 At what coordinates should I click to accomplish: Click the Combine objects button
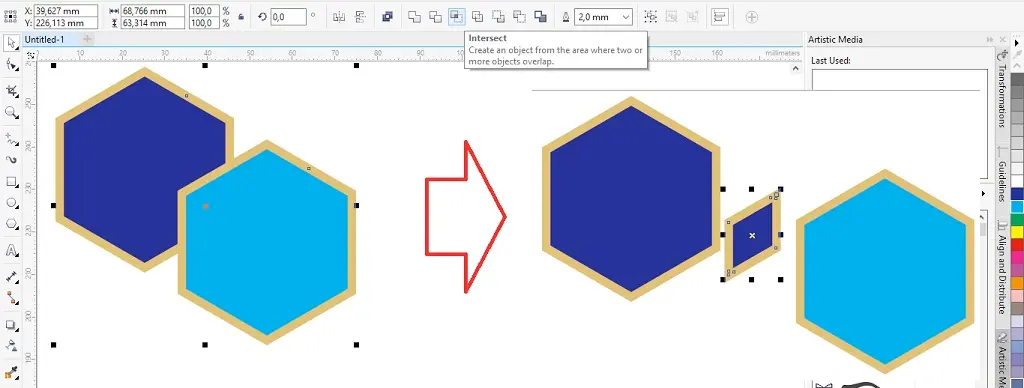pos(387,17)
